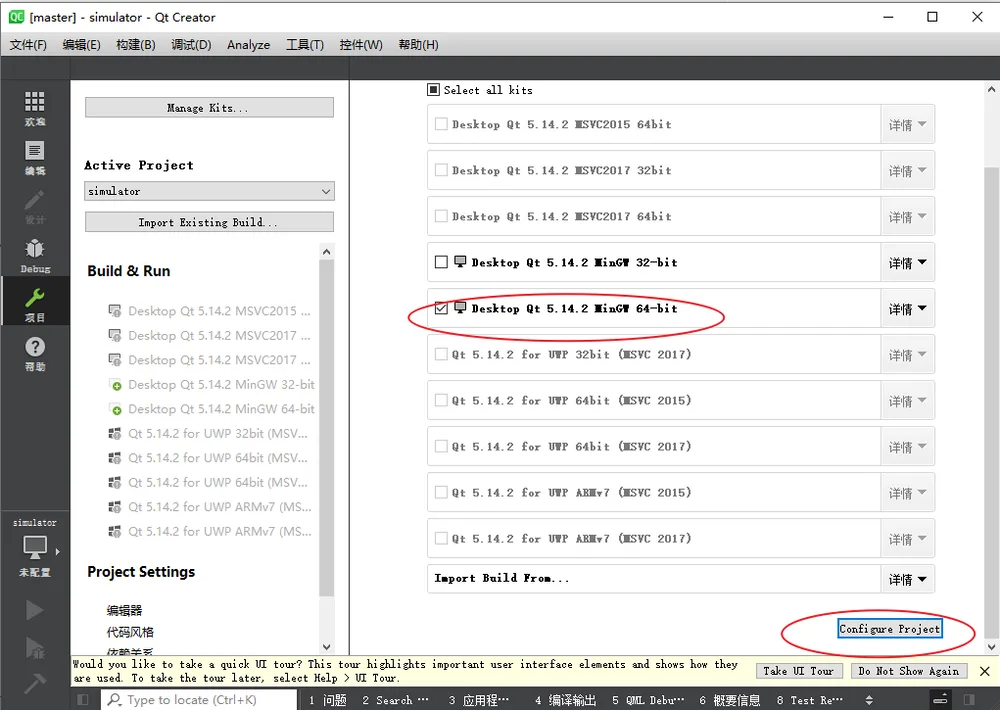The height and width of the screenshot is (710, 1000).
Task: Open the Analyze menu
Action: pyautogui.click(x=249, y=45)
